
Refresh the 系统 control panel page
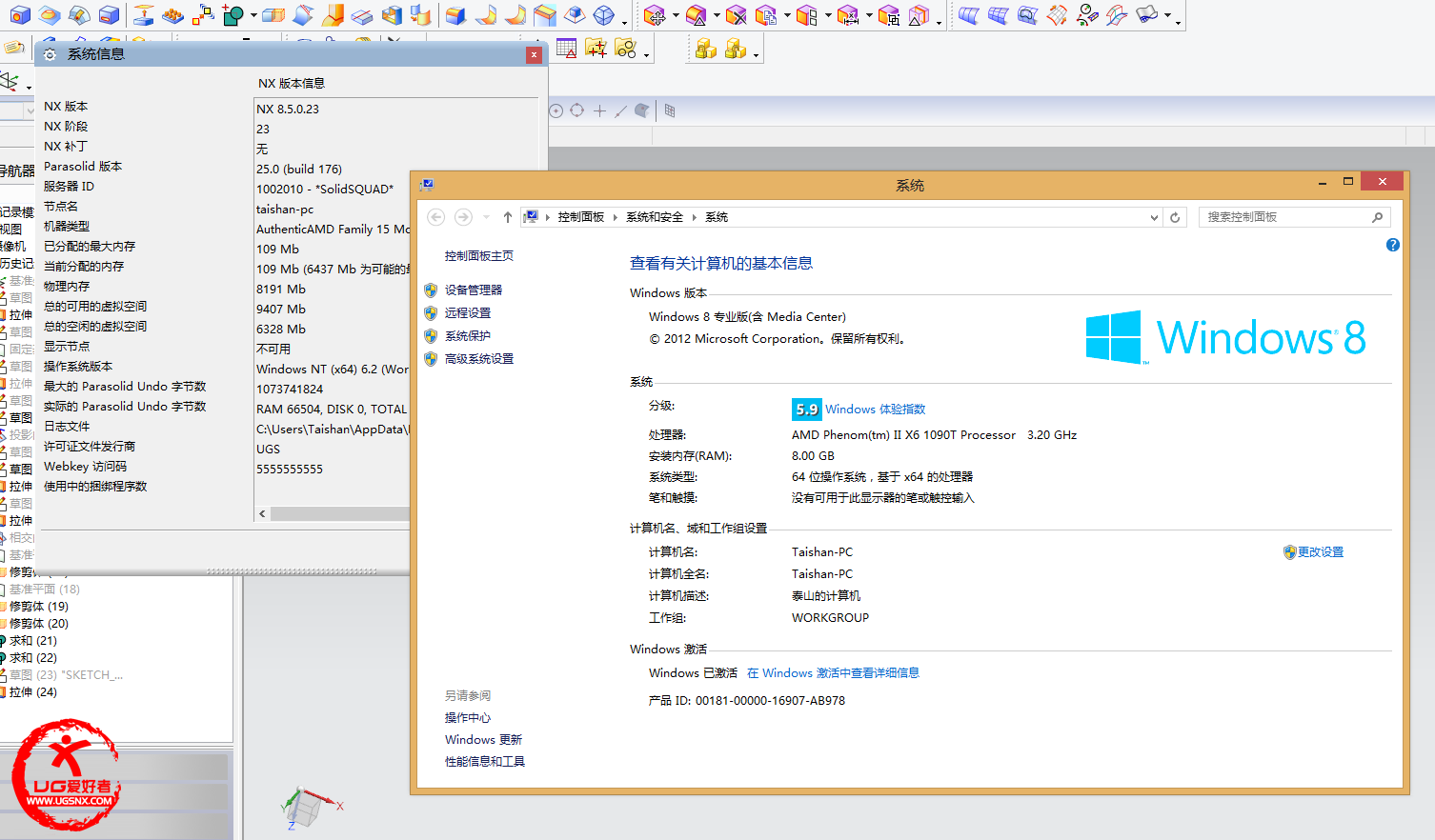(1175, 217)
